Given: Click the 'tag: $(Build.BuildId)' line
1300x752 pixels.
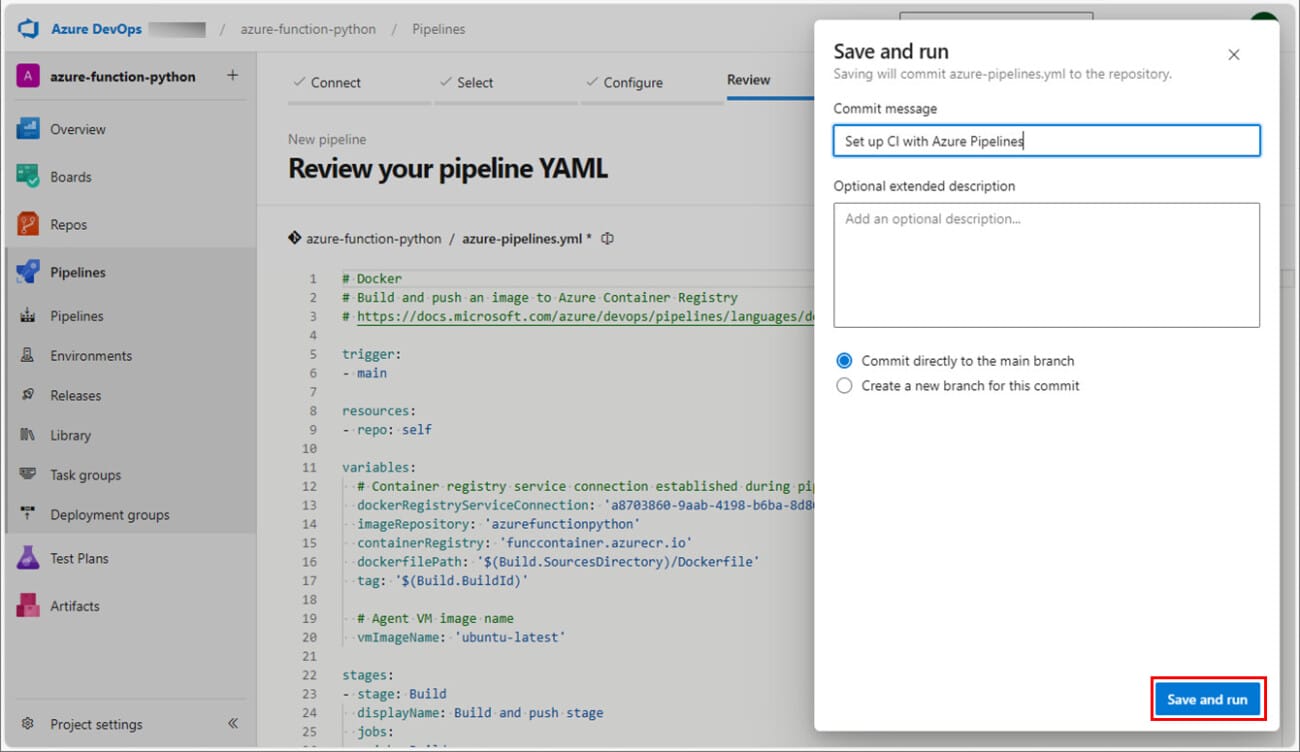Looking at the screenshot, I should (x=442, y=580).
